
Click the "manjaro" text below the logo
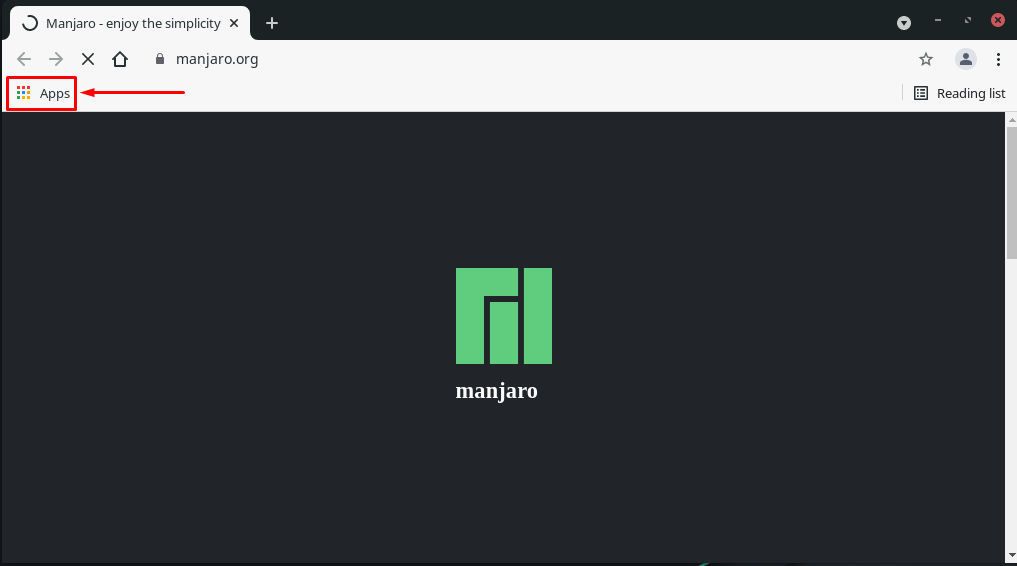pos(497,391)
